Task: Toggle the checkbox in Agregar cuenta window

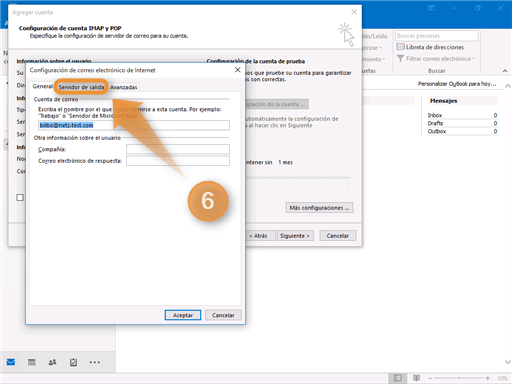Action: (x=20, y=198)
